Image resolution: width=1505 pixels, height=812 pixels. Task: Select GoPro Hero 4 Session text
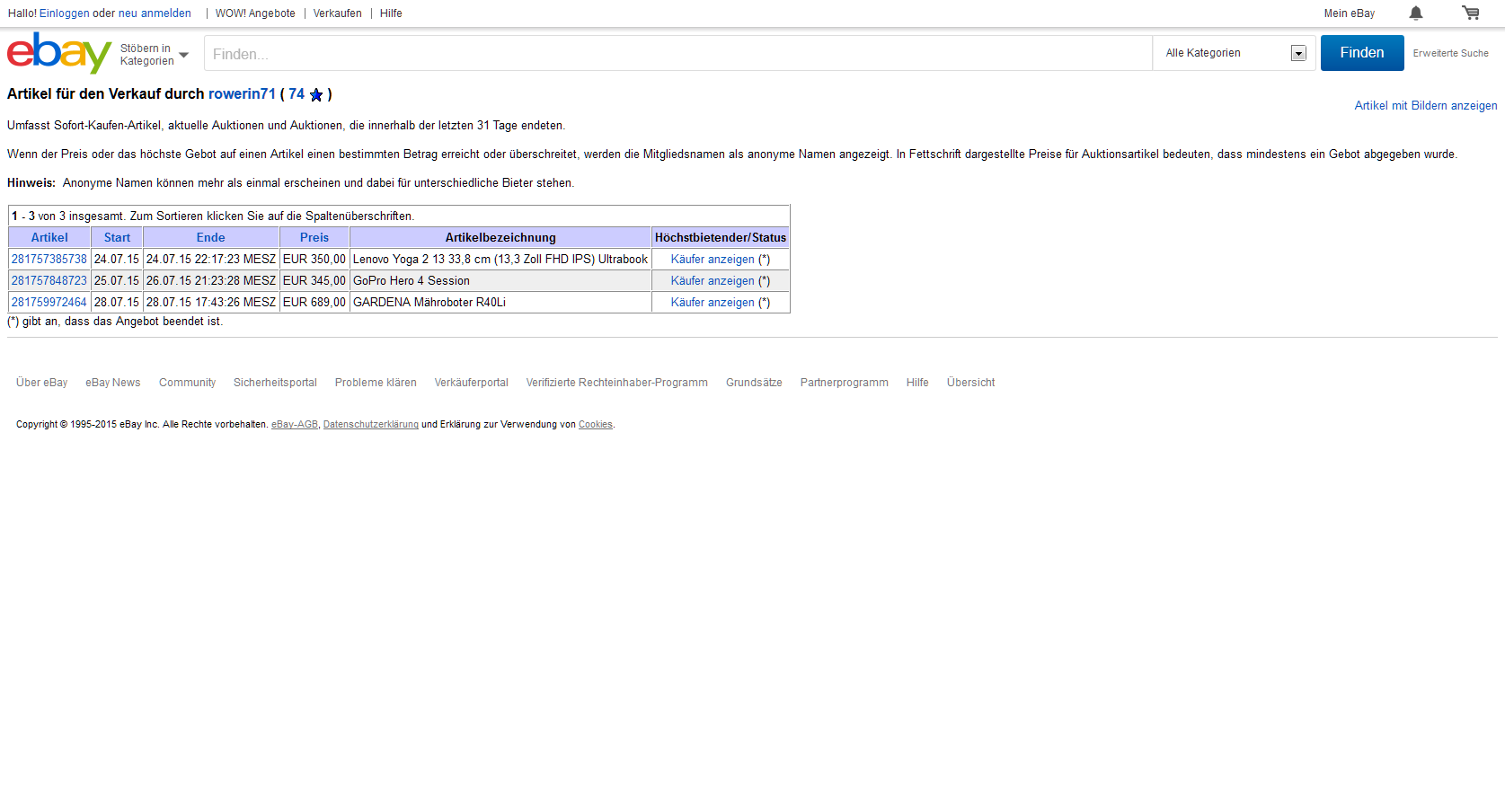pyautogui.click(x=412, y=280)
